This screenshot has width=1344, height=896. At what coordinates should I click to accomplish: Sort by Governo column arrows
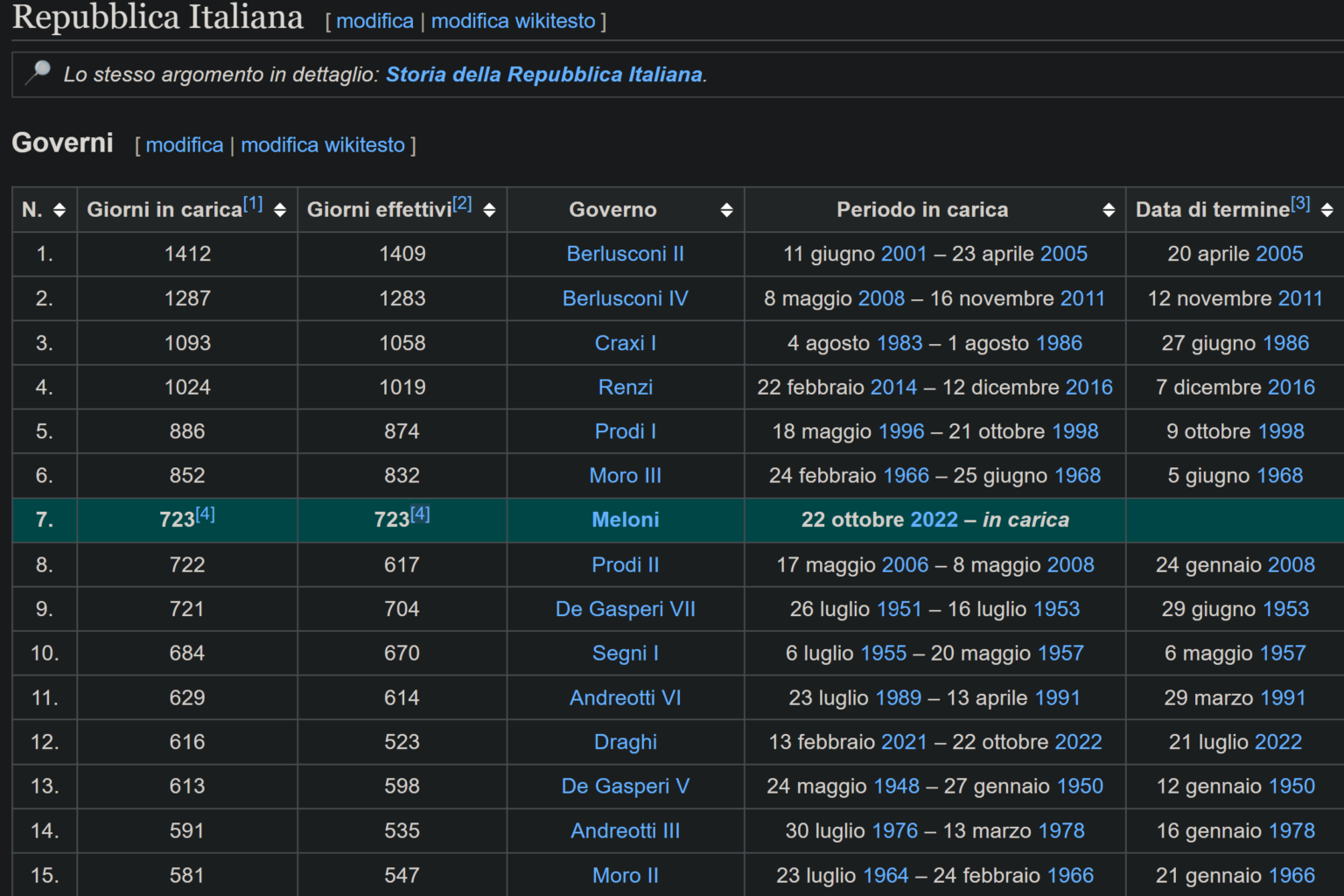[726, 210]
